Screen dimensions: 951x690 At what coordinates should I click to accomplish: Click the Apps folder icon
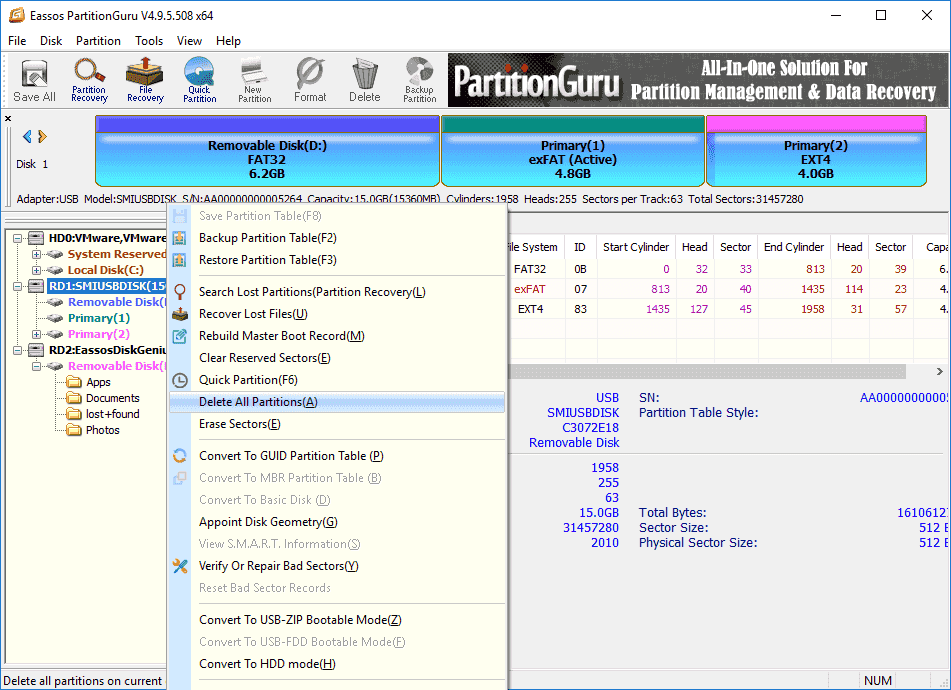(74, 382)
